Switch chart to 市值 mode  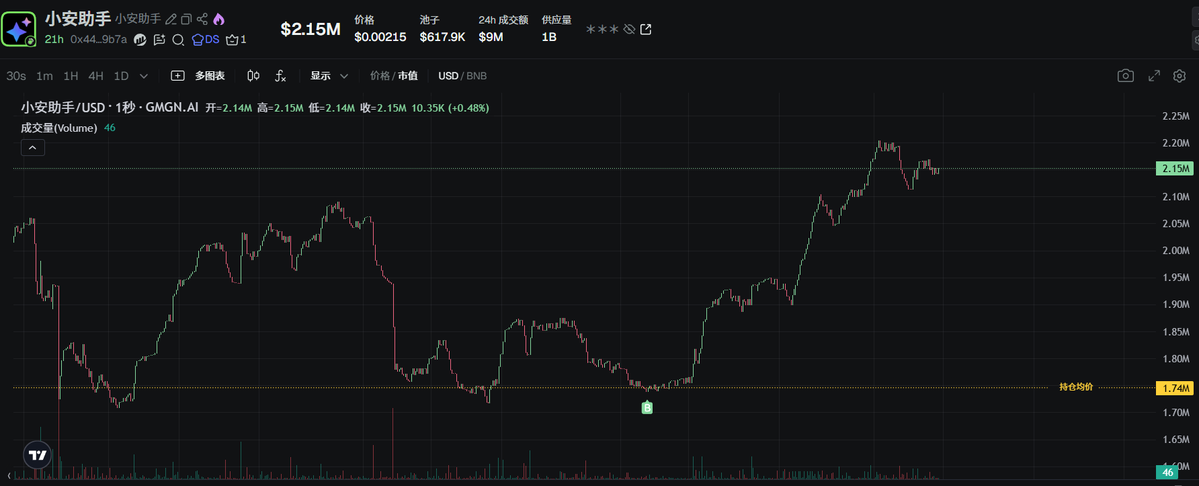tap(408, 76)
